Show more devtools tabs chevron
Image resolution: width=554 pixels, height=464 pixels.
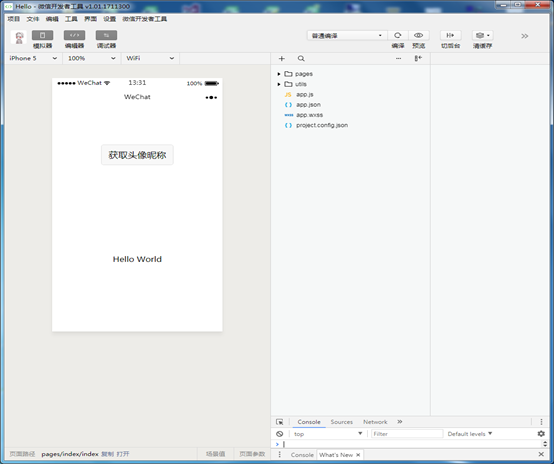(x=400, y=422)
